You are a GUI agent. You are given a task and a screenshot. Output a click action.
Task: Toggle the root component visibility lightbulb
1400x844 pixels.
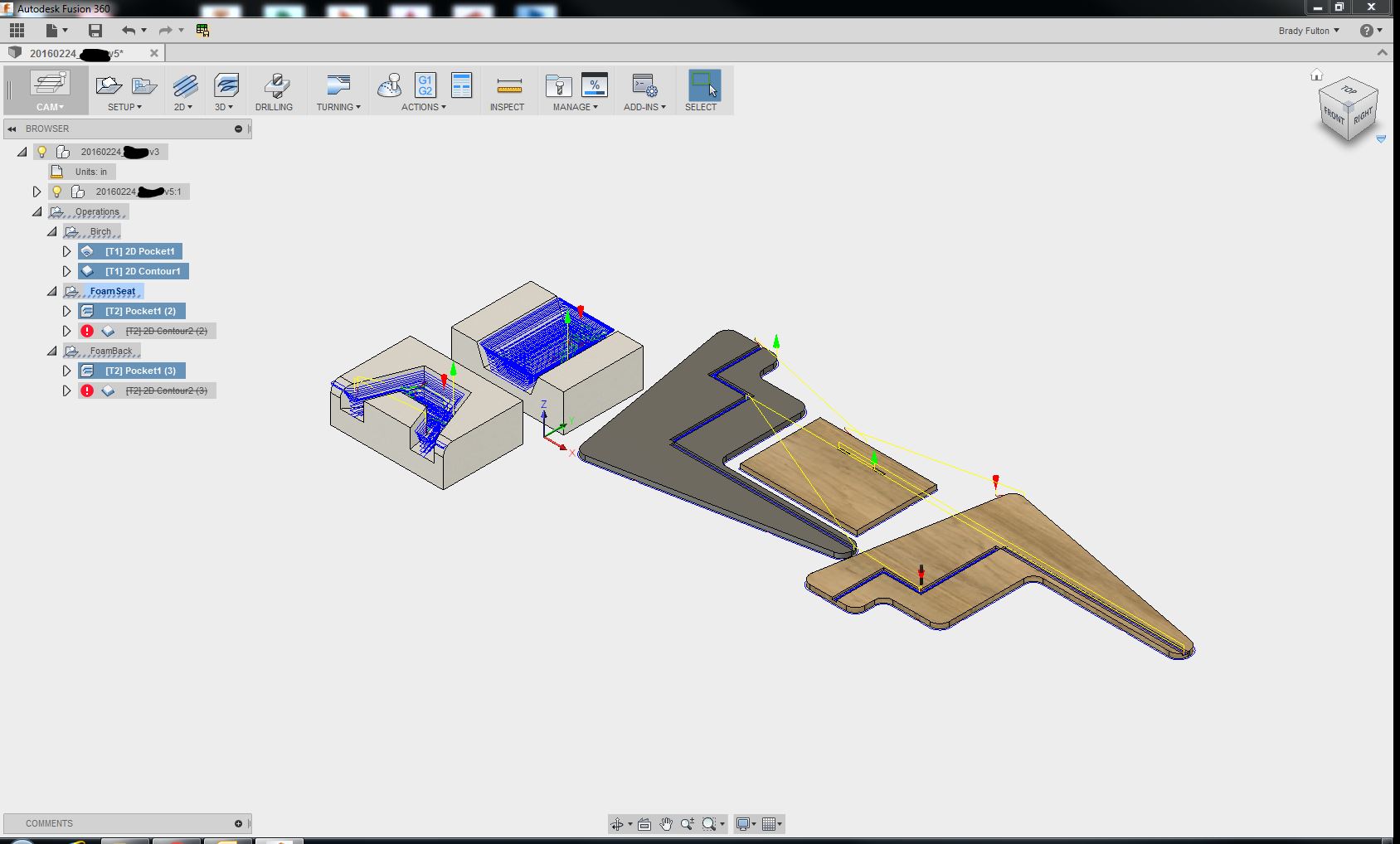pos(42,152)
